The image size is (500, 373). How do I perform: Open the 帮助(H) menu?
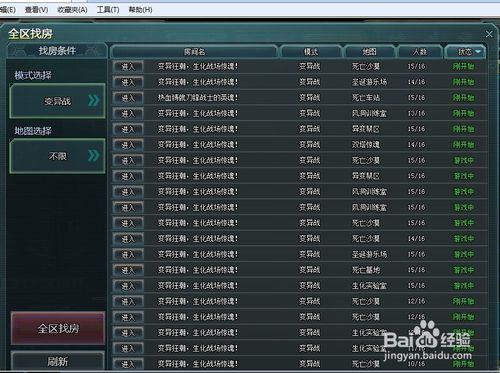pyautogui.click(x=140, y=10)
